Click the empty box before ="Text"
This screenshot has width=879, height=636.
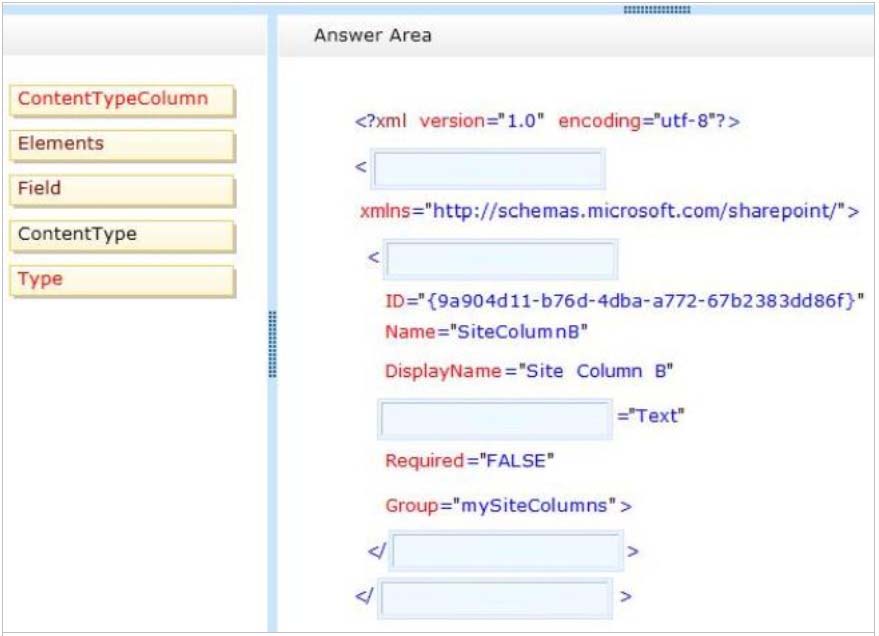[495, 418]
